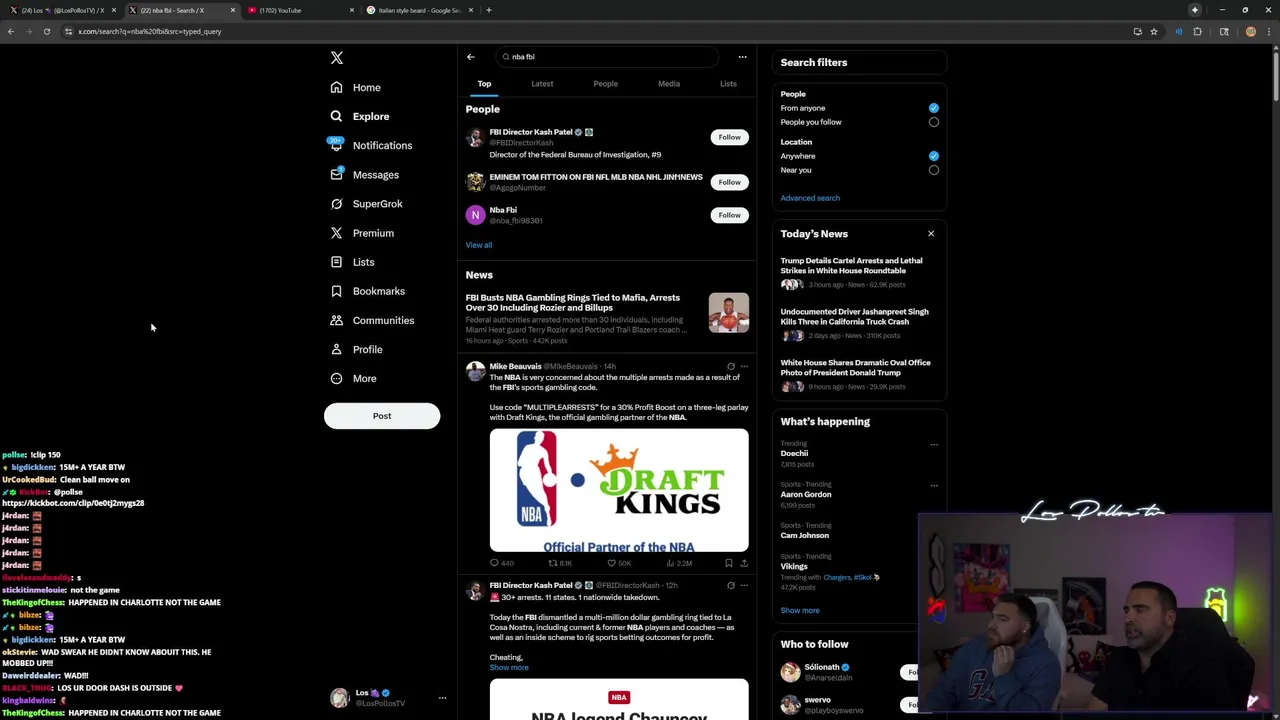
Task: Share the Mike Beauvais post
Action: click(x=744, y=563)
